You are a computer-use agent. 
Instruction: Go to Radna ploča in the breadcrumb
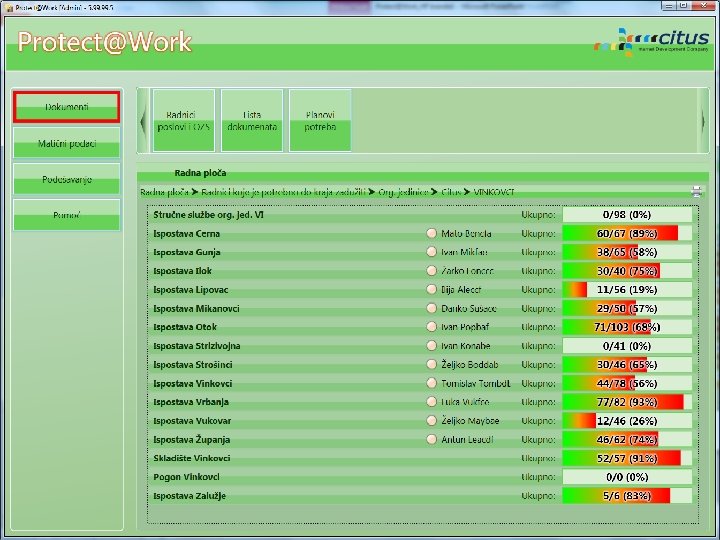pos(164,192)
